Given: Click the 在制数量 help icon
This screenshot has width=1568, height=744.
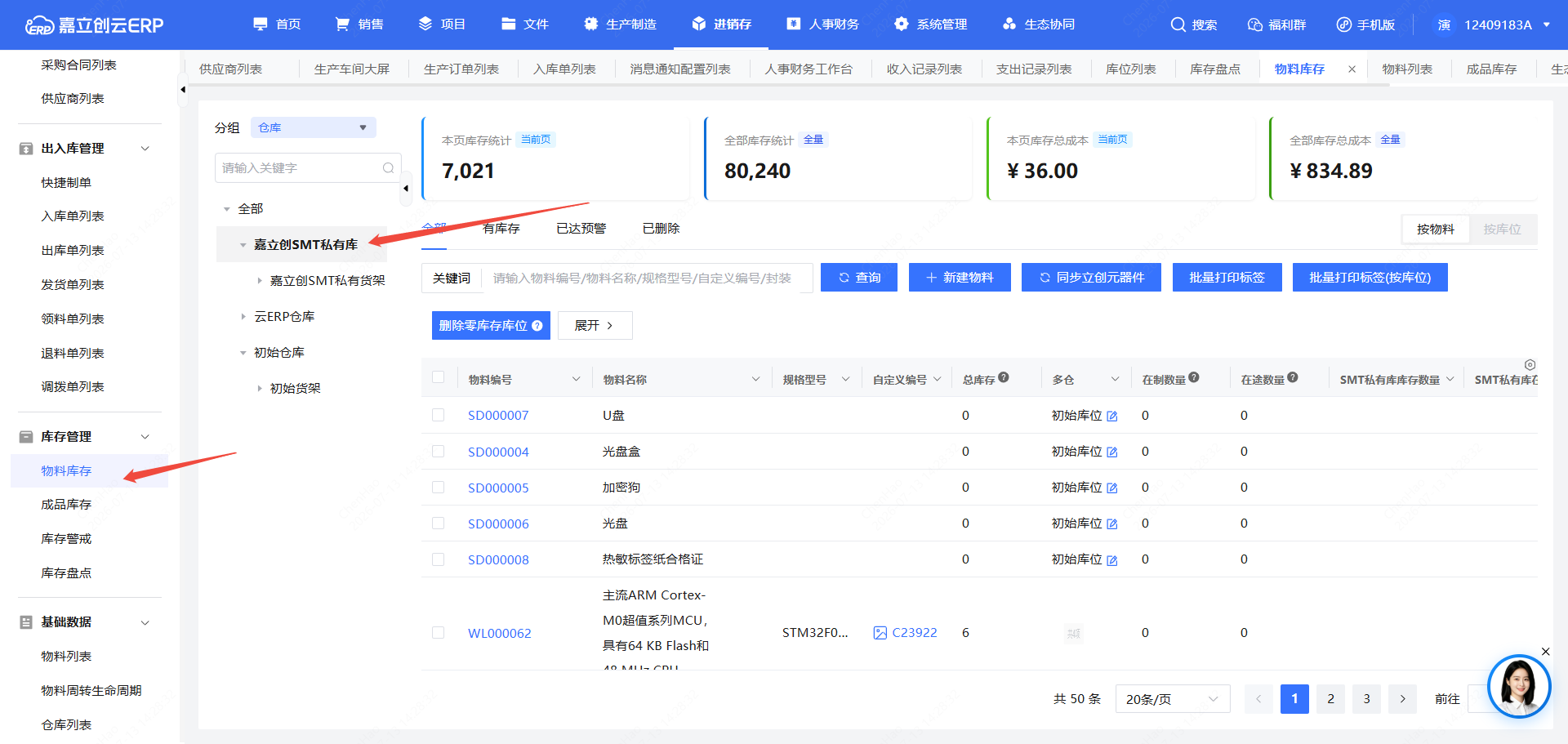Looking at the screenshot, I should point(1194,377).
